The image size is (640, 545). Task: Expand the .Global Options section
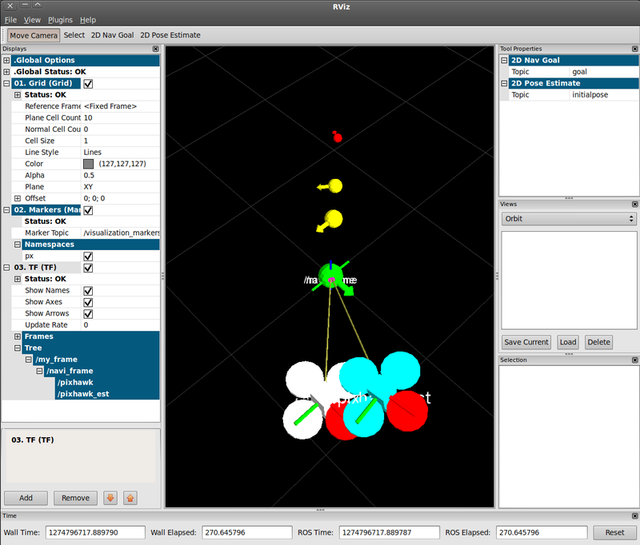click(x=7, y=60)
